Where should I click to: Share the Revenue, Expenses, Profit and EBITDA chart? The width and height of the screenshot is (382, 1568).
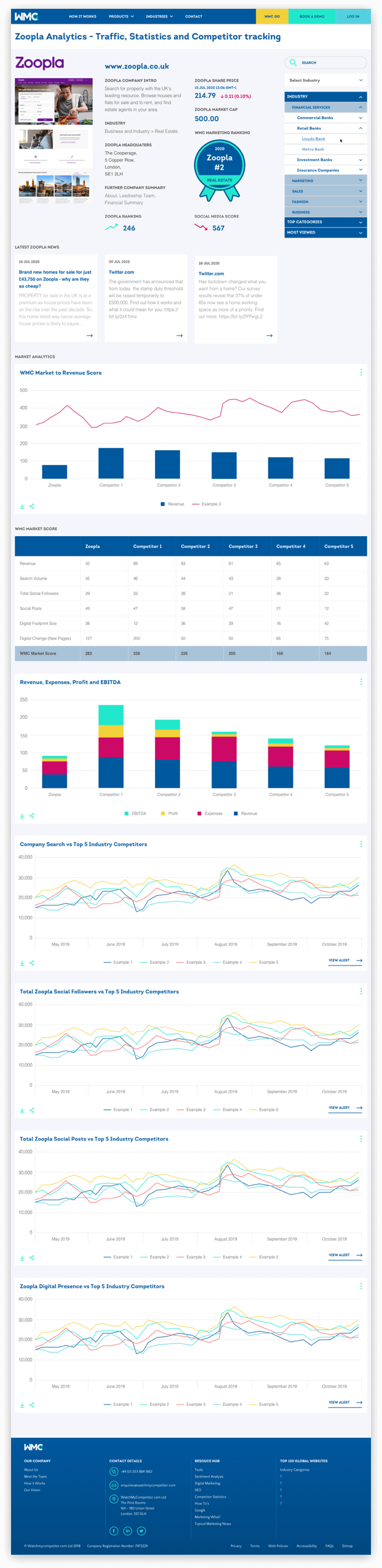(31, 815)
